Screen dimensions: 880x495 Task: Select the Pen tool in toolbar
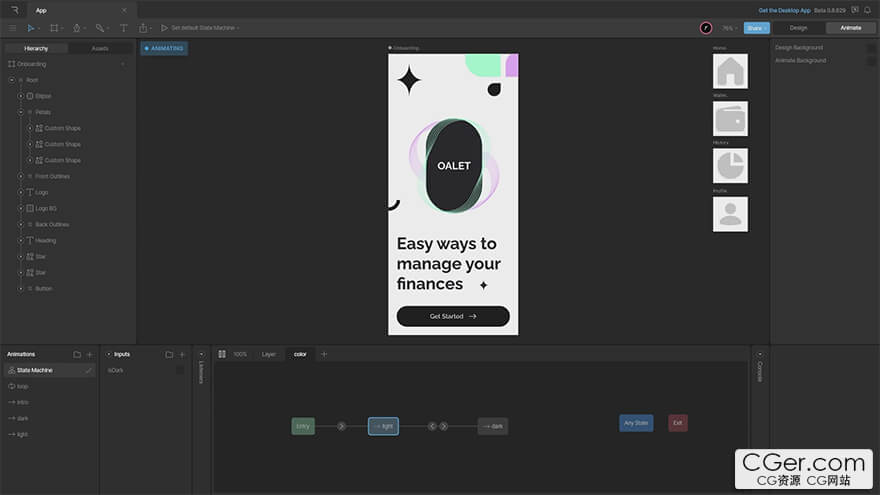76,28
